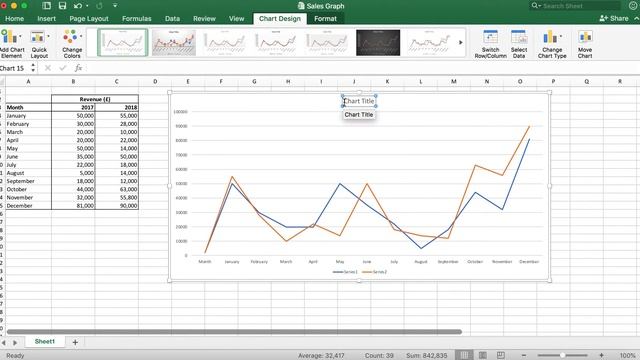Click the zoom in plus button
The image size is (640, 360).
tap(601, 356)
